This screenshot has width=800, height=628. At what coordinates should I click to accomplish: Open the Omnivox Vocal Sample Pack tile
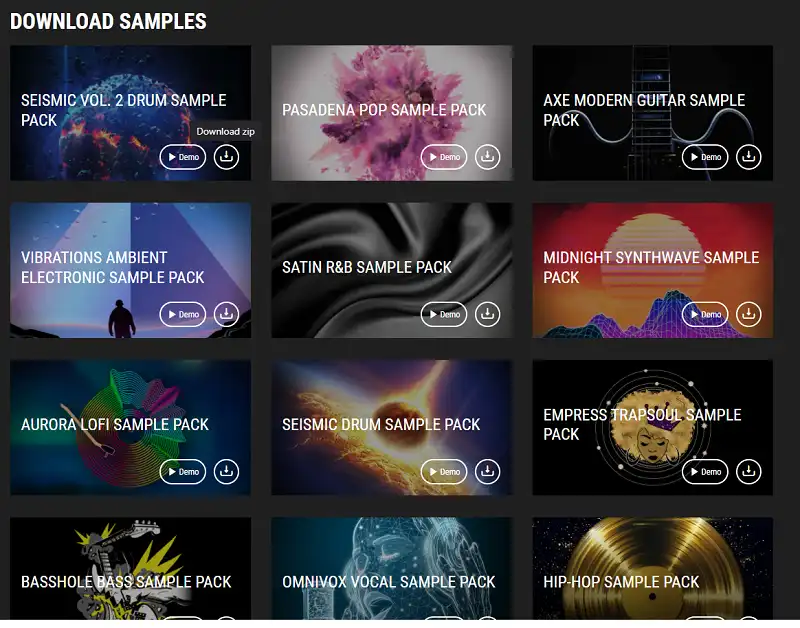coord(392,569)
